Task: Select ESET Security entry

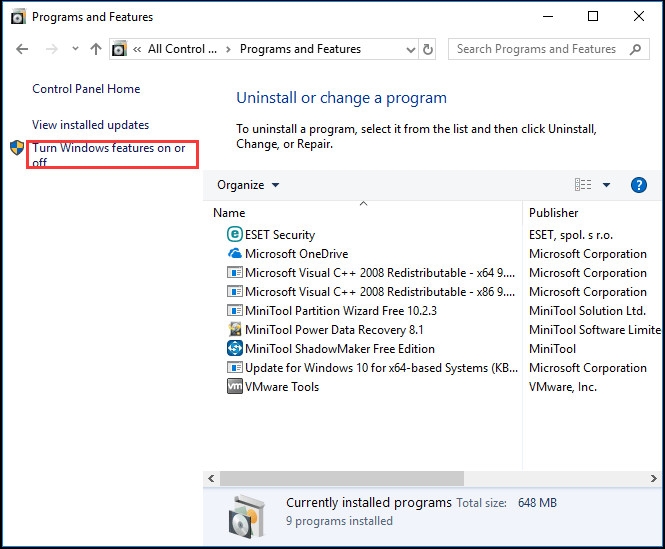Action: 280,235
